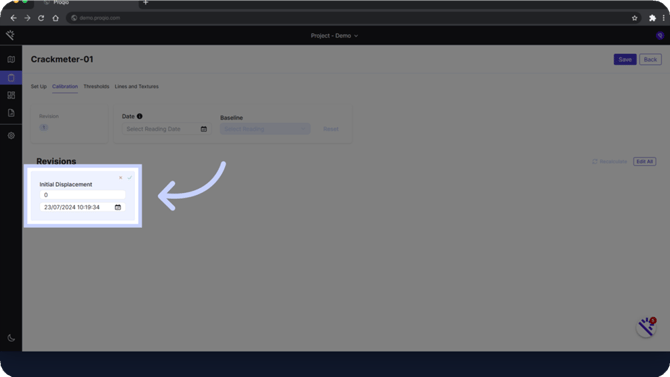Open the map view sidebar icon
Screen dimensions: 670x377
tap(11, 59)
